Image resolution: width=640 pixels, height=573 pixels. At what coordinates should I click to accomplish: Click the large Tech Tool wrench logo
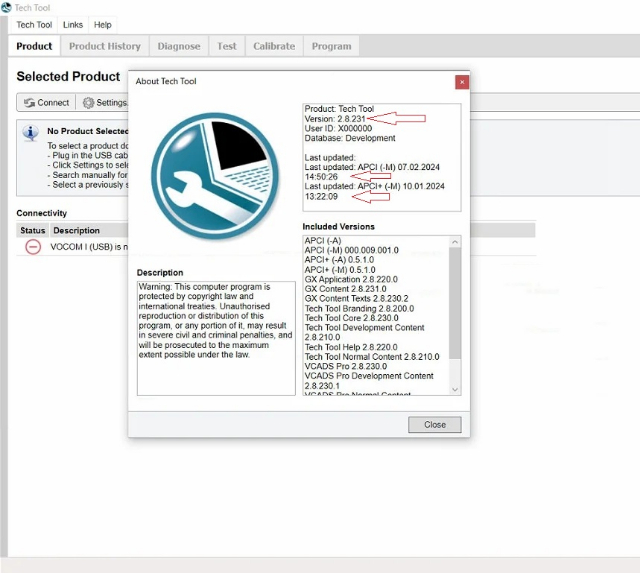(x=215, y=176)
